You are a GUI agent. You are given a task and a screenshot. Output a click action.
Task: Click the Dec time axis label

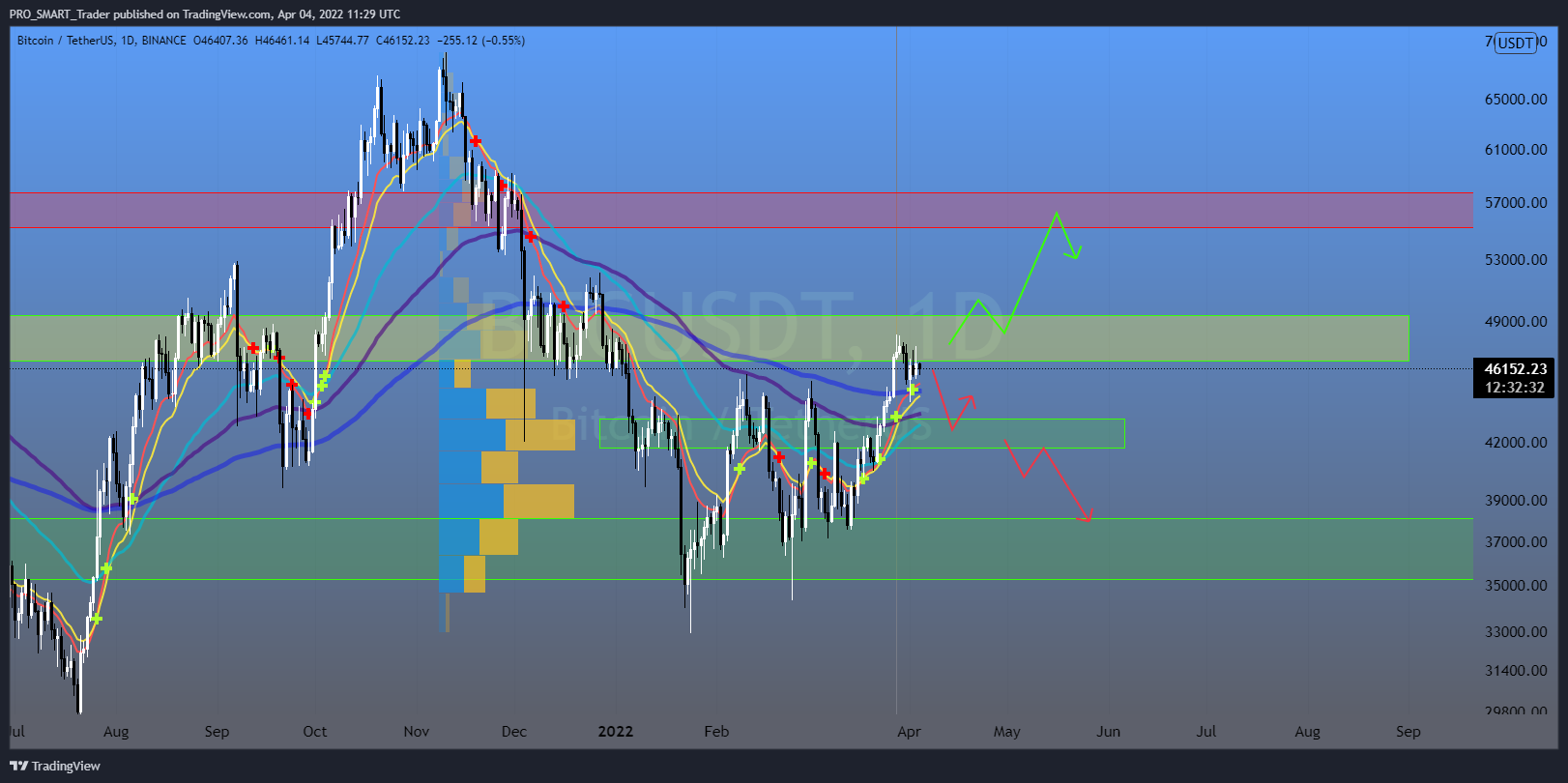(514, 732)
